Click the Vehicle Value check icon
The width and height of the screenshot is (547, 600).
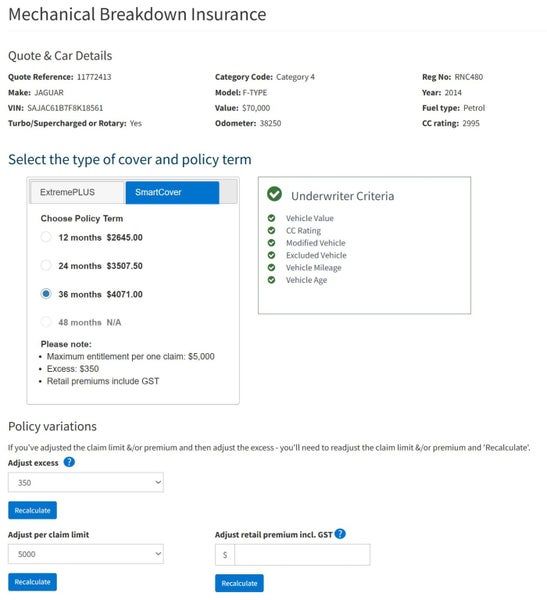[271, 218]
